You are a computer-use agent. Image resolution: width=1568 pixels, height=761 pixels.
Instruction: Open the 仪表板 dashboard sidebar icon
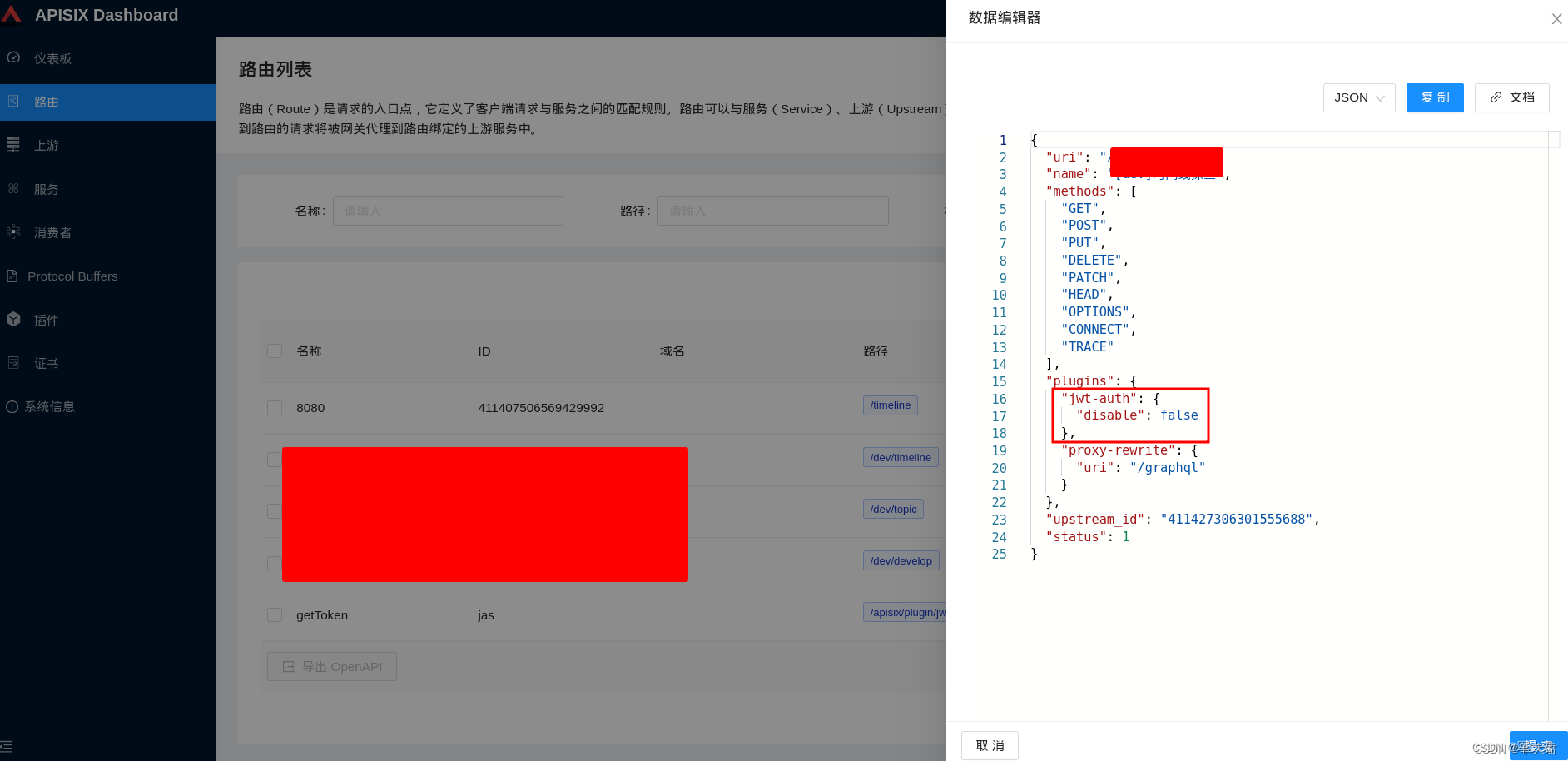[x=13, y=57]
